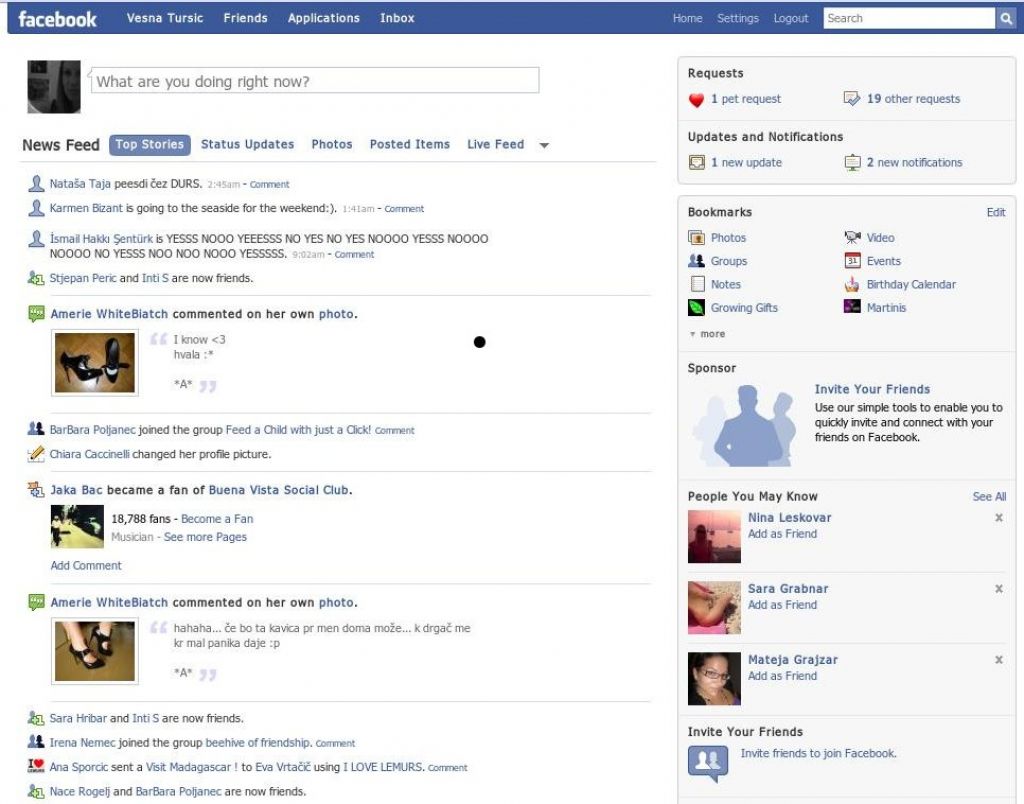
Task: Open the Posted Items tab
Action: [409, 144]
